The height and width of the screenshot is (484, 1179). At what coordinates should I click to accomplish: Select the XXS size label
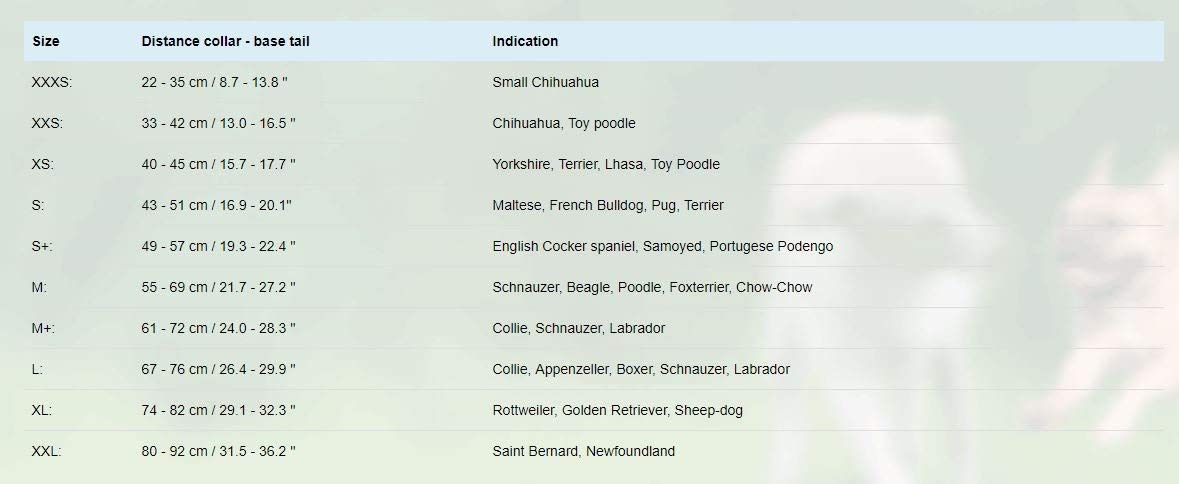pos(48,123)
